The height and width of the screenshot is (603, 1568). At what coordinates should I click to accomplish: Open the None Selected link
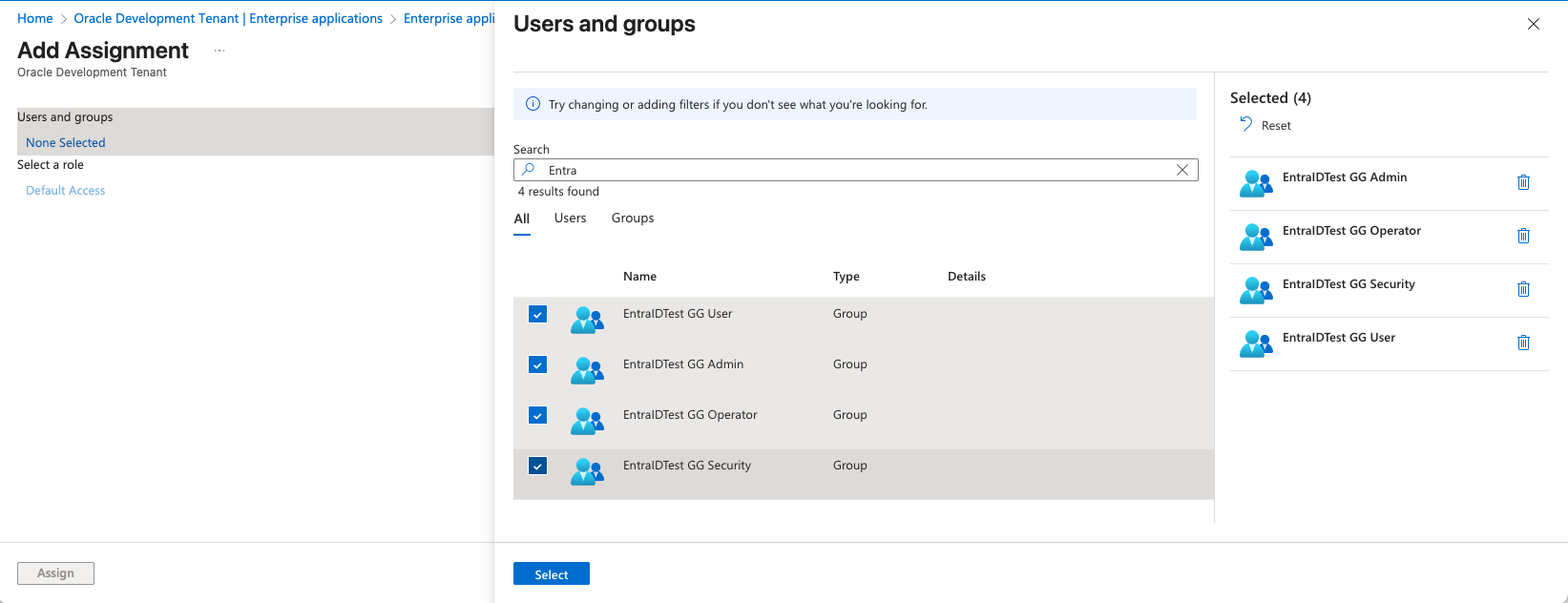coord(66,142)
